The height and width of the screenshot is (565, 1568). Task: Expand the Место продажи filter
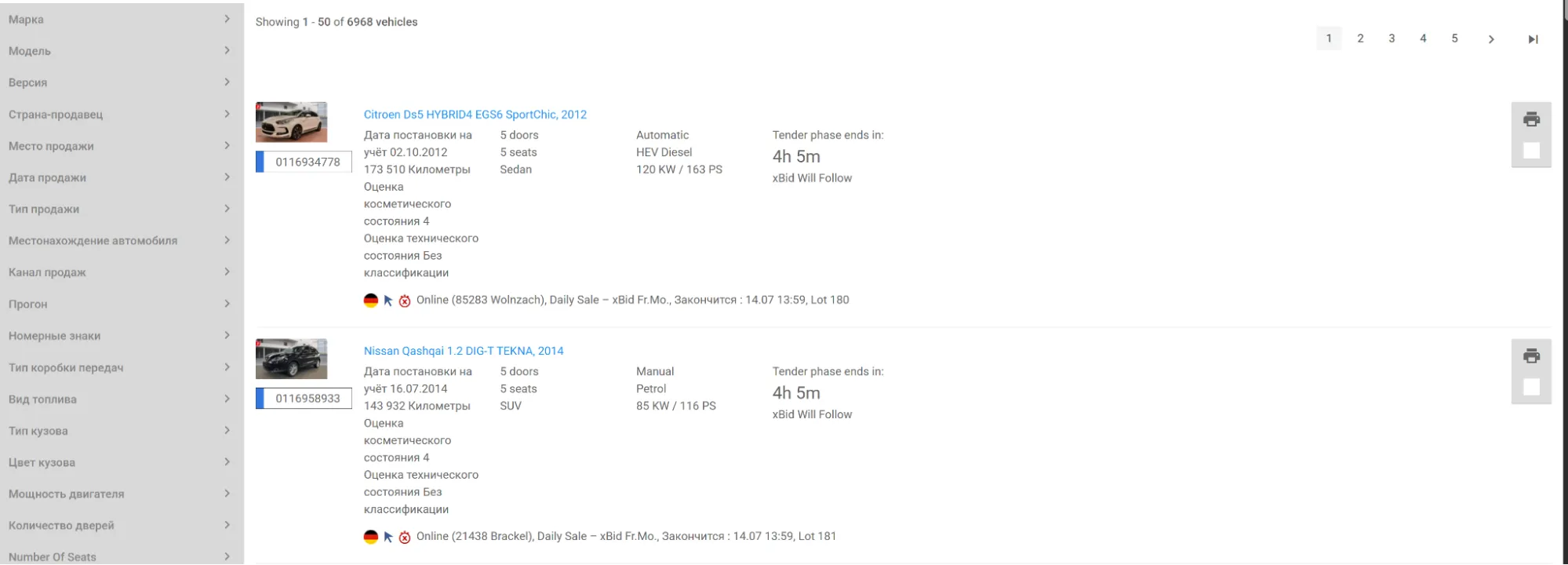point(121,146)
